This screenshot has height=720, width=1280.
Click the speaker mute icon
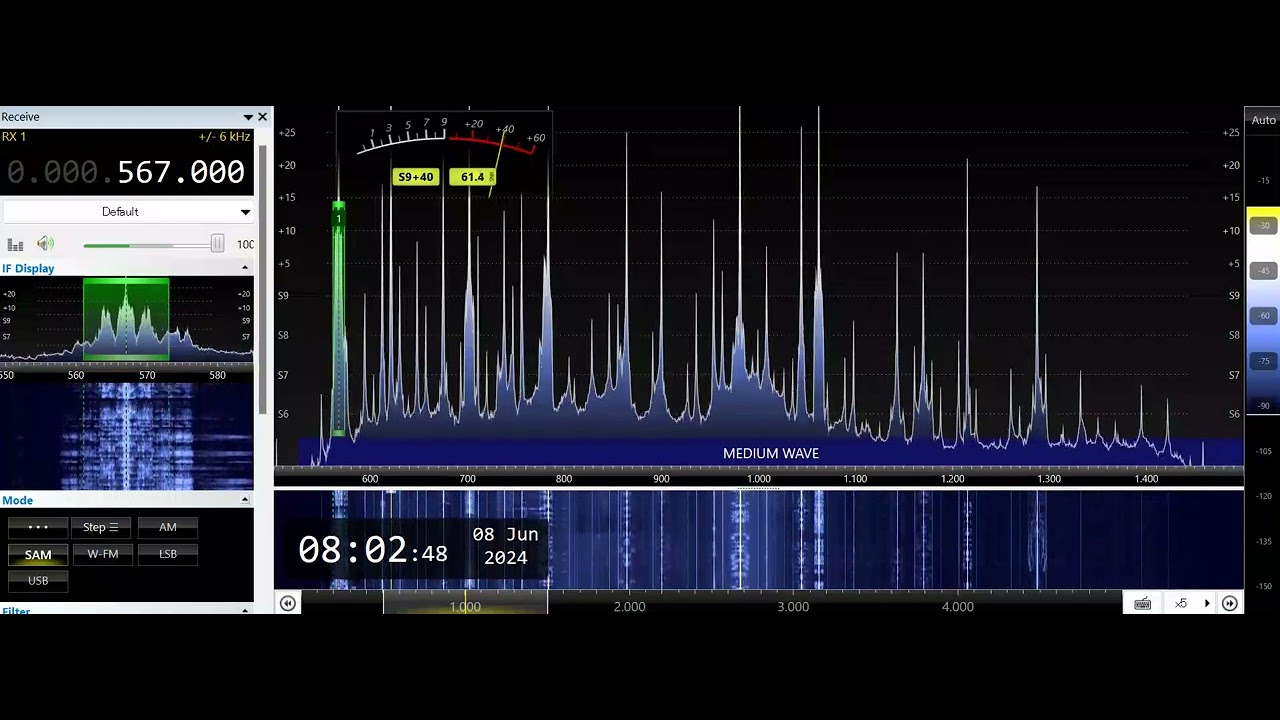(x=45, y=243)
